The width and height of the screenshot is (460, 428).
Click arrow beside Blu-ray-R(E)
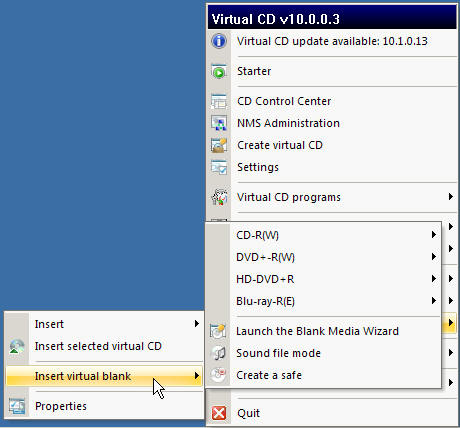[x=434, y=301]
